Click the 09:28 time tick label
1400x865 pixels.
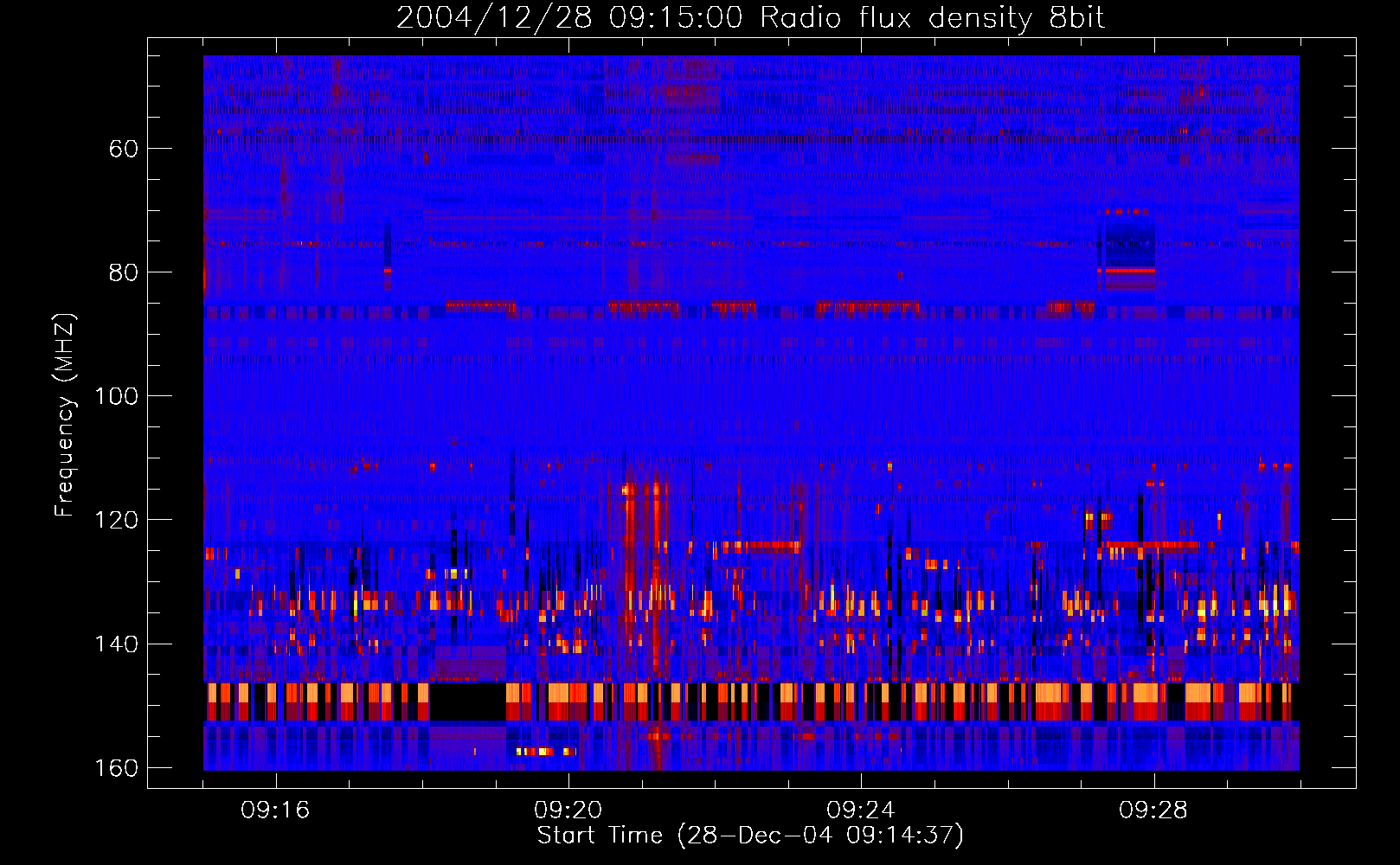[1153, 811]
